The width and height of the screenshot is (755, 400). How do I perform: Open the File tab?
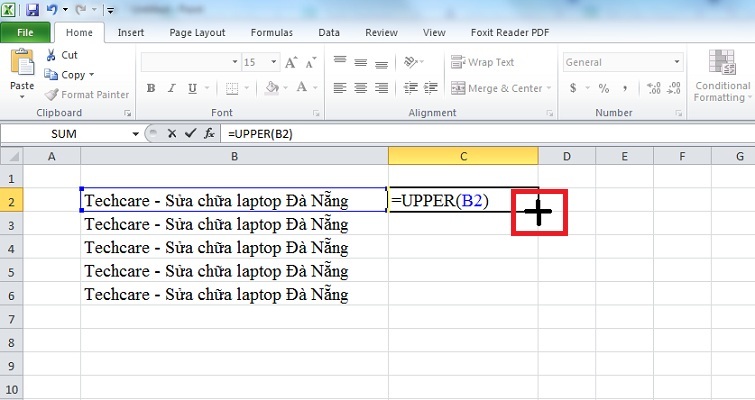point(25,32)
